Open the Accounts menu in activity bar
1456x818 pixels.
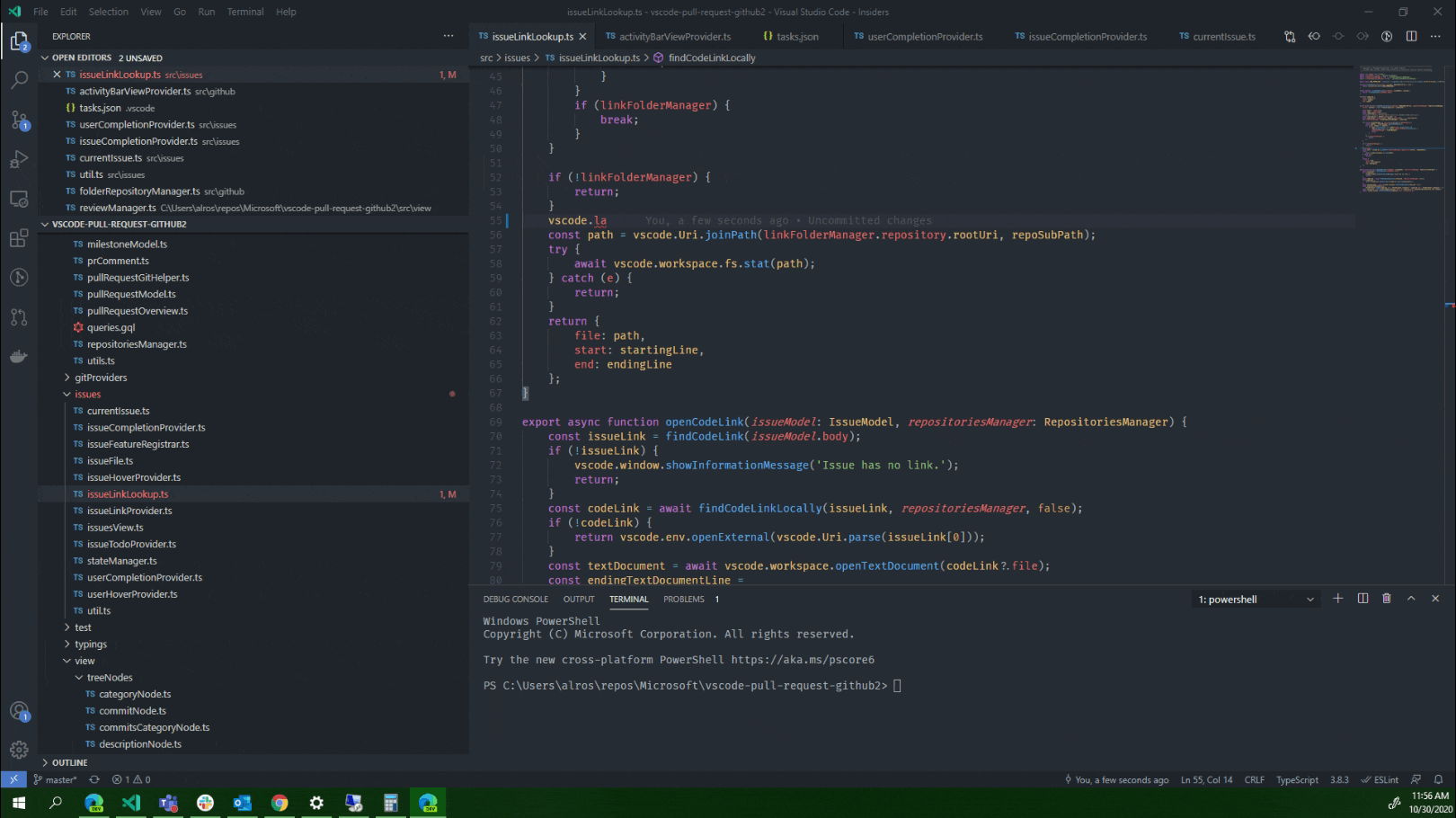click(19, 712)
